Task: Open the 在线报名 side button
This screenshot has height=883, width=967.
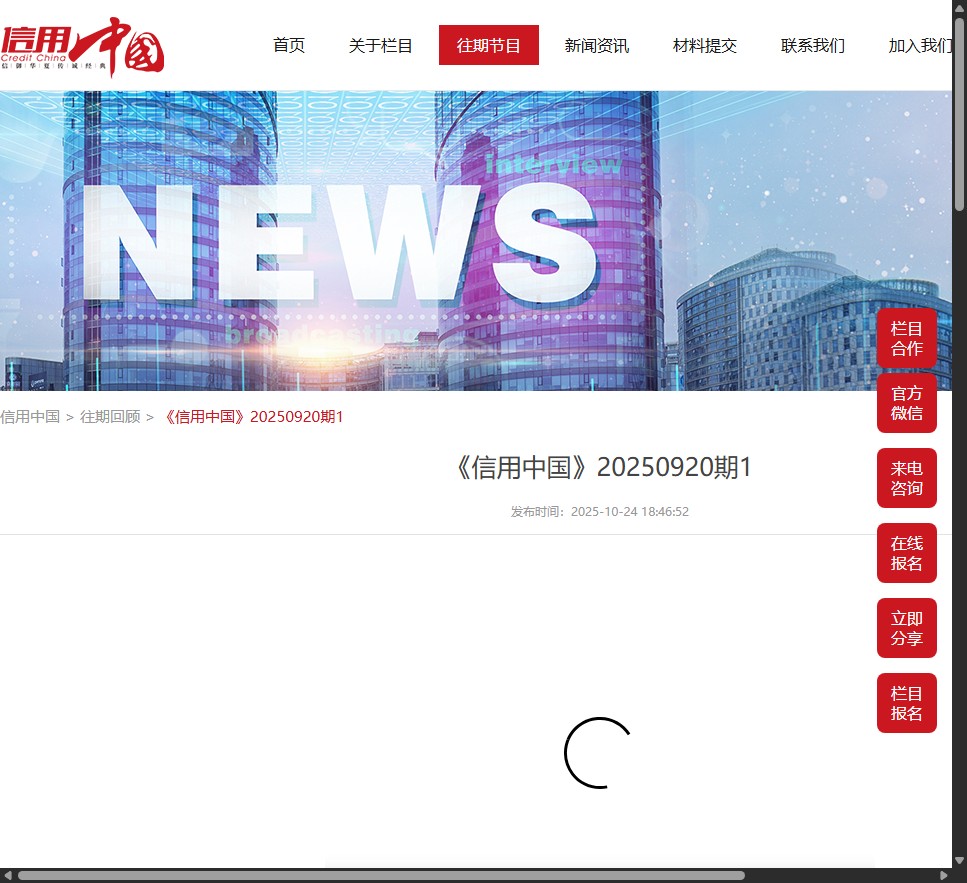Action: (x=907, y=553)
